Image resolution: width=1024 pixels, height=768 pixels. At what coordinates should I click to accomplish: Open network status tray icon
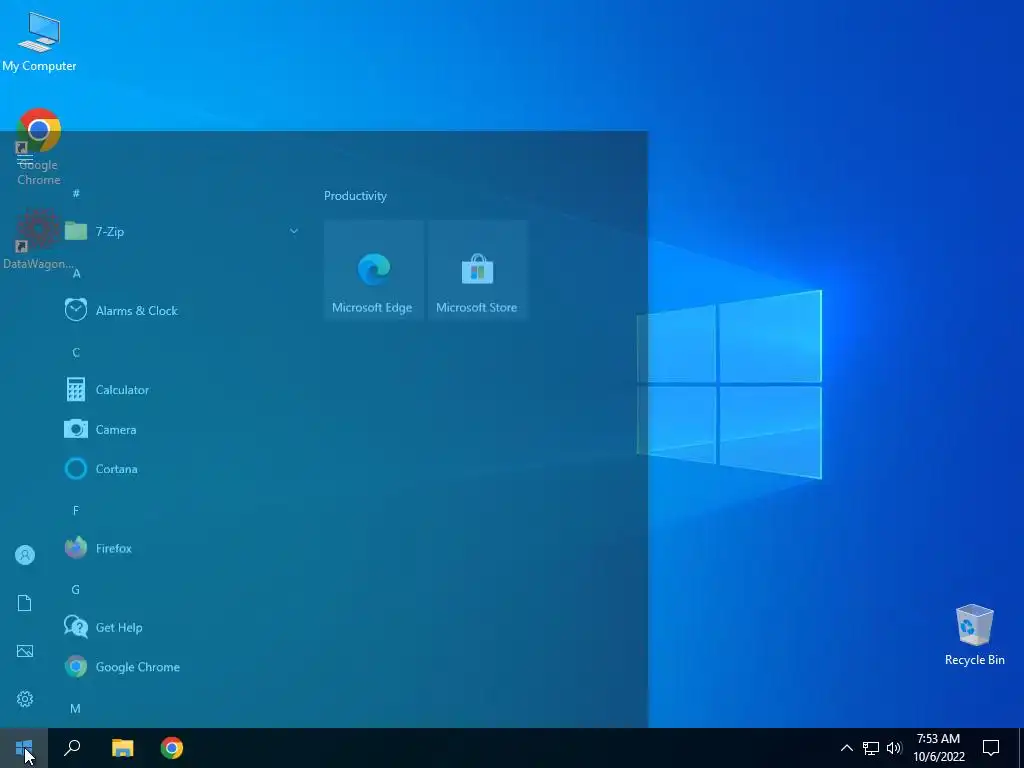click(x=871, y=748)
